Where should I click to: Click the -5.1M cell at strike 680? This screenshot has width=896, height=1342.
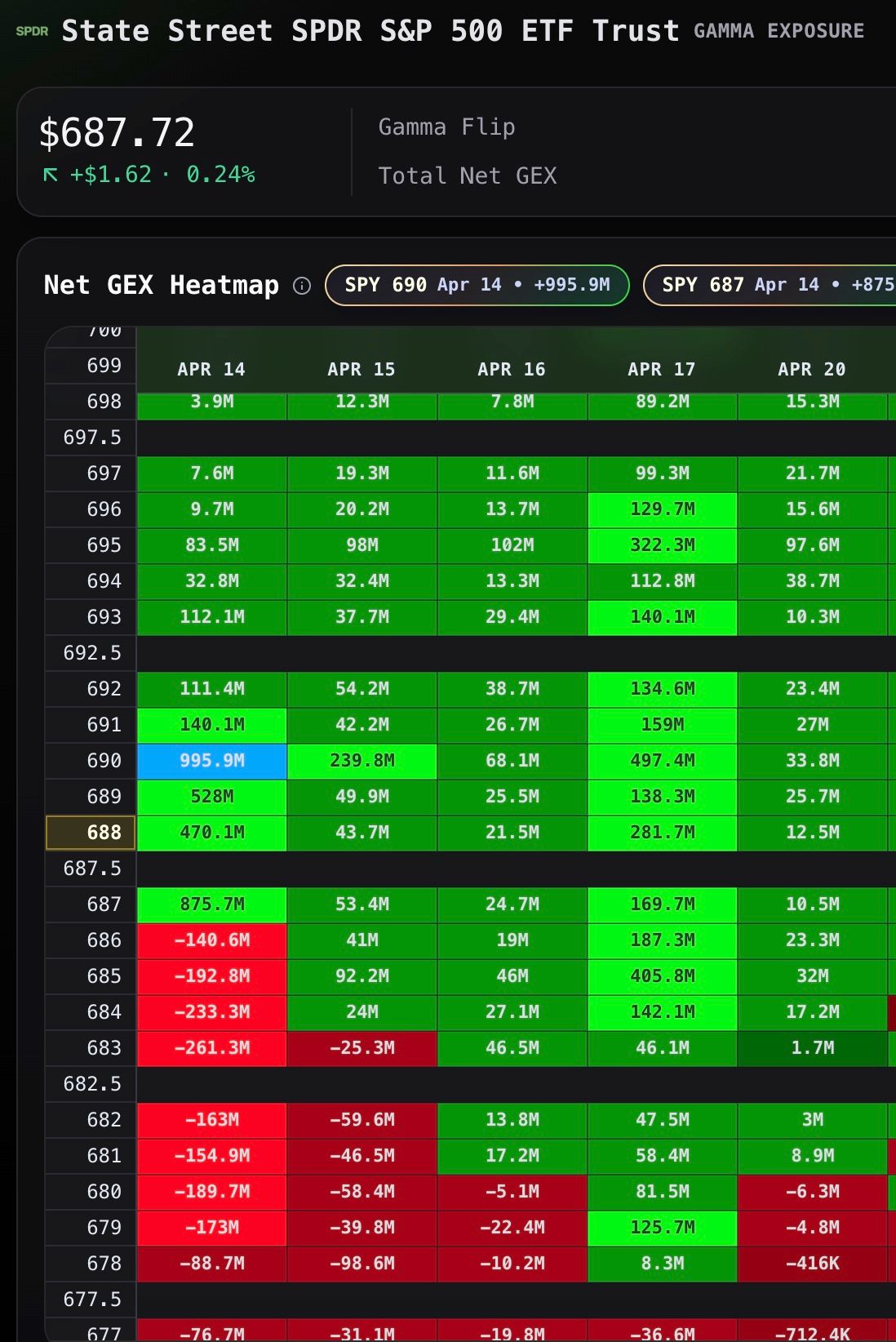(512, 1192)
